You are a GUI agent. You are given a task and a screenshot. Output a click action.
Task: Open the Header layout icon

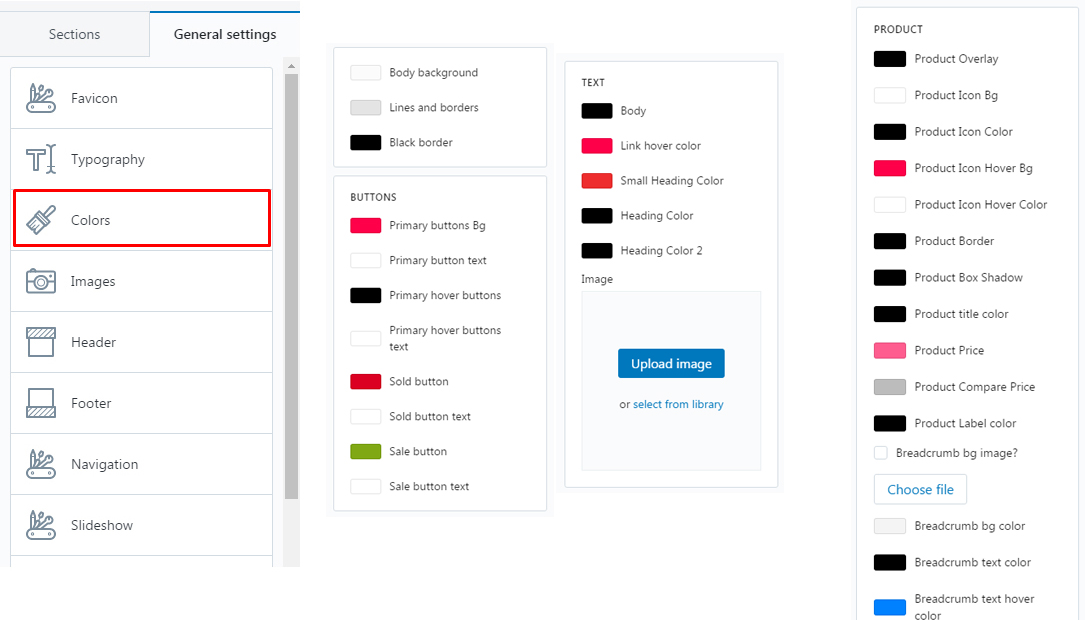pyautogui.click(x=41, y=342)
